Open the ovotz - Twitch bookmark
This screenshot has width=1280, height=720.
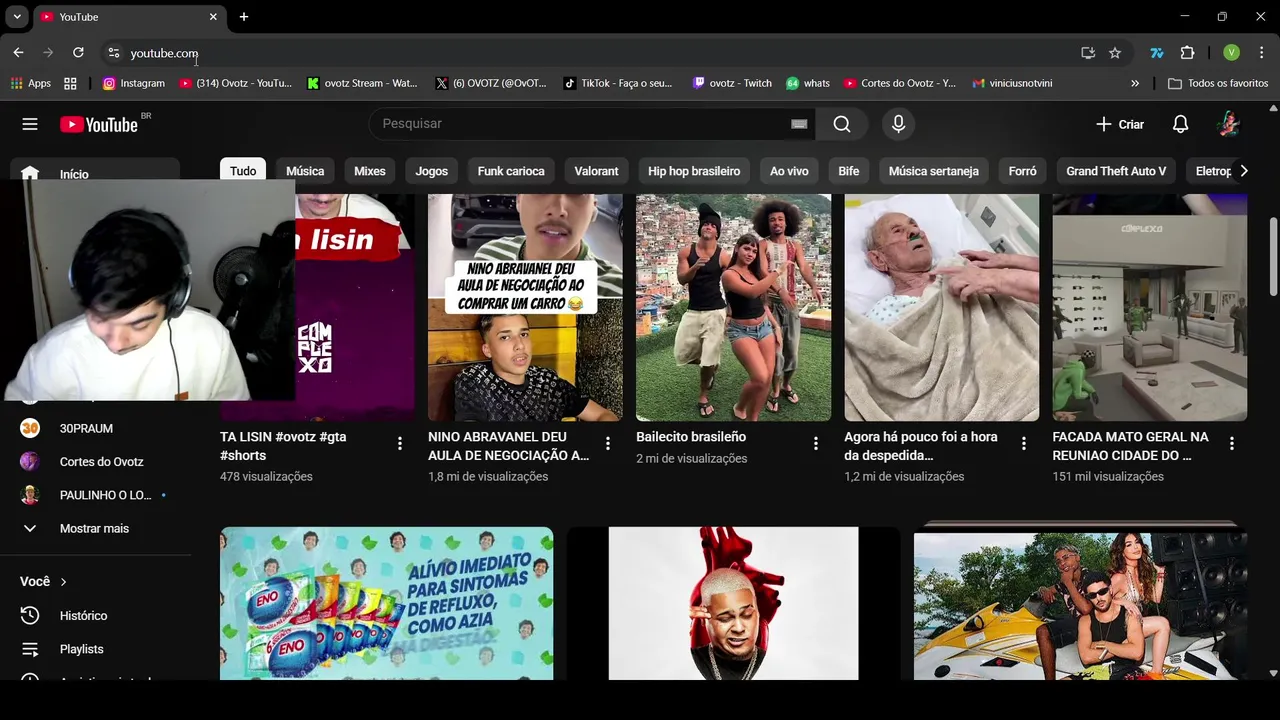click(732, 83)
